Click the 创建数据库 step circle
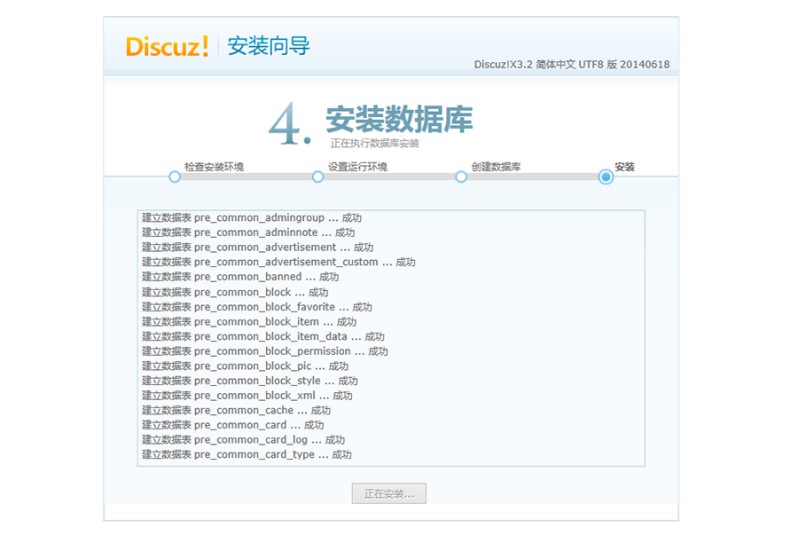 461,177
